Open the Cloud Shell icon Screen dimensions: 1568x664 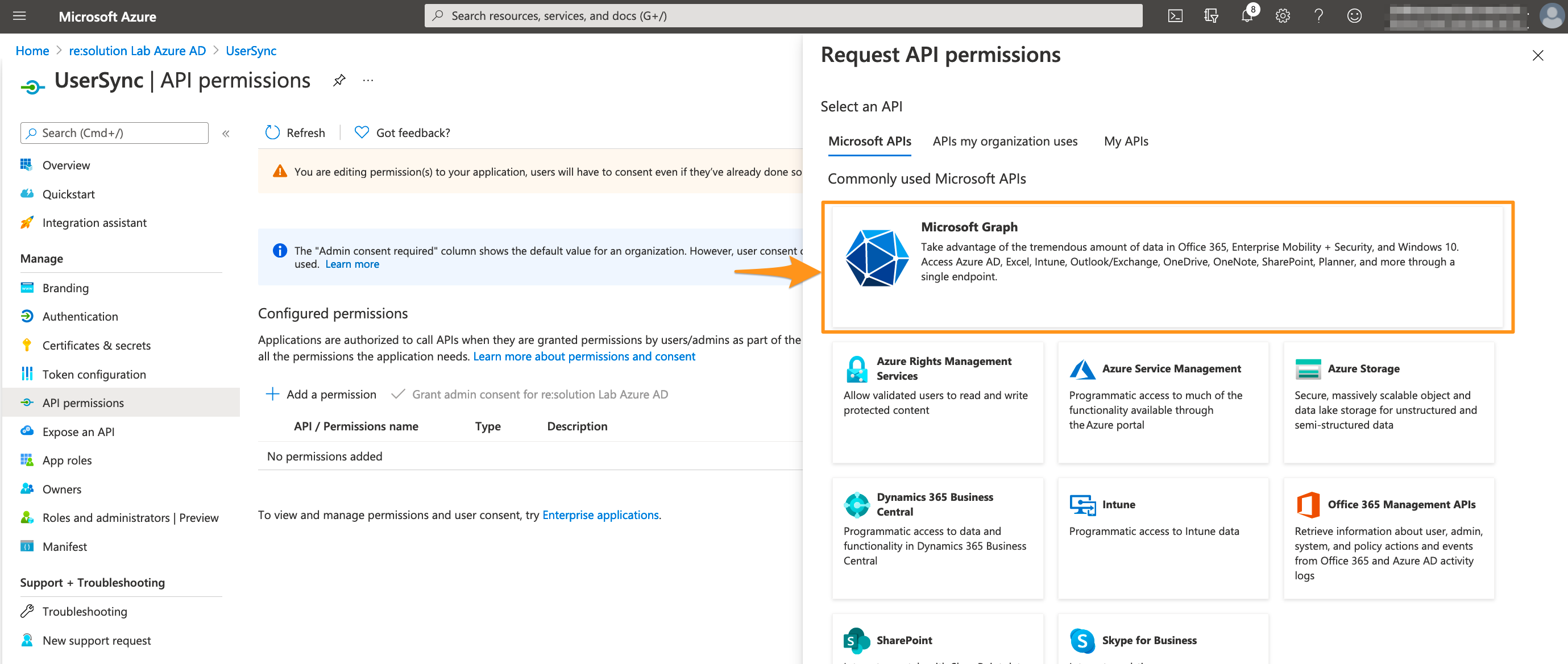coord(1175,16)
